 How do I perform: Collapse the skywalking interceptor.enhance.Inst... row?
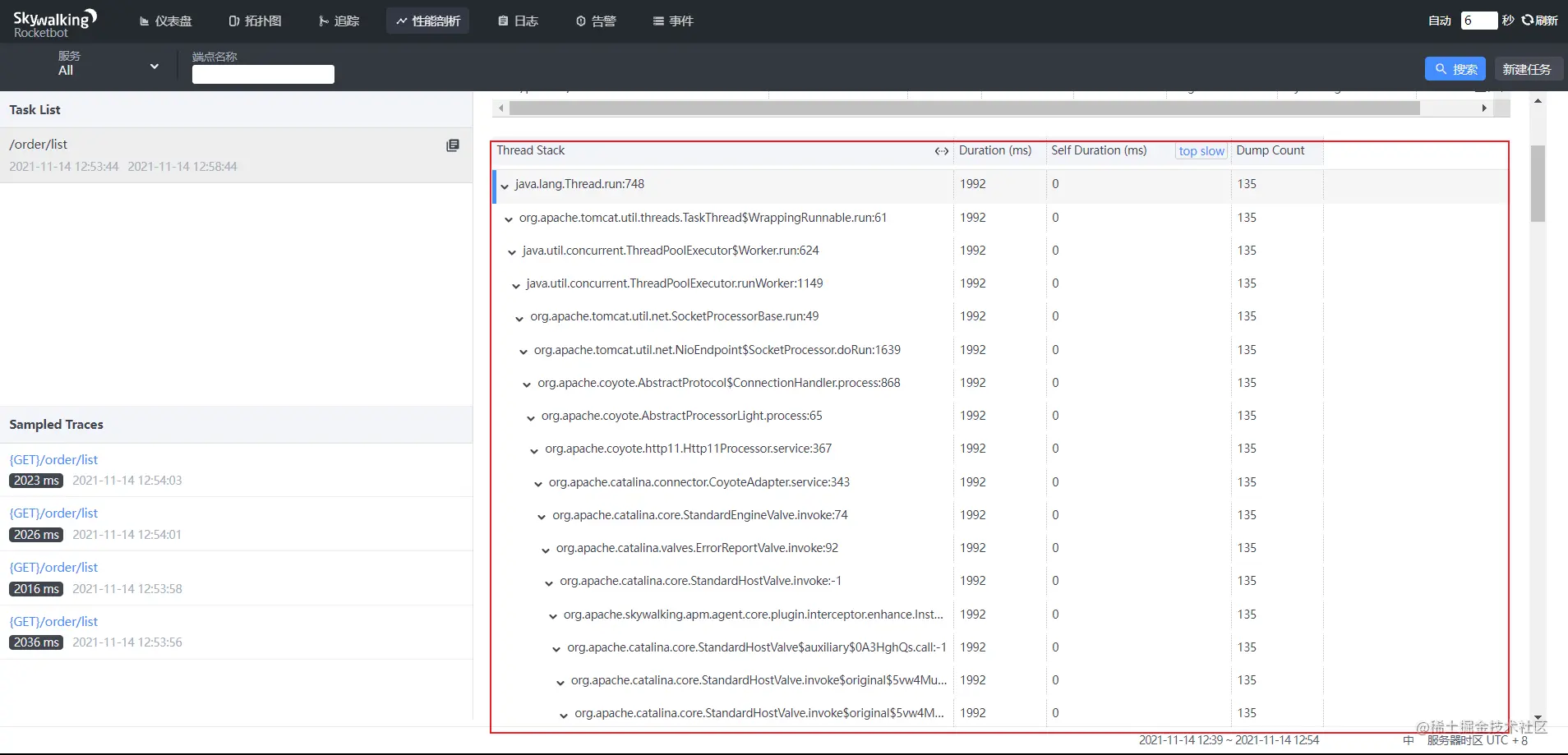pyautogui.click(x=553, y=616)
